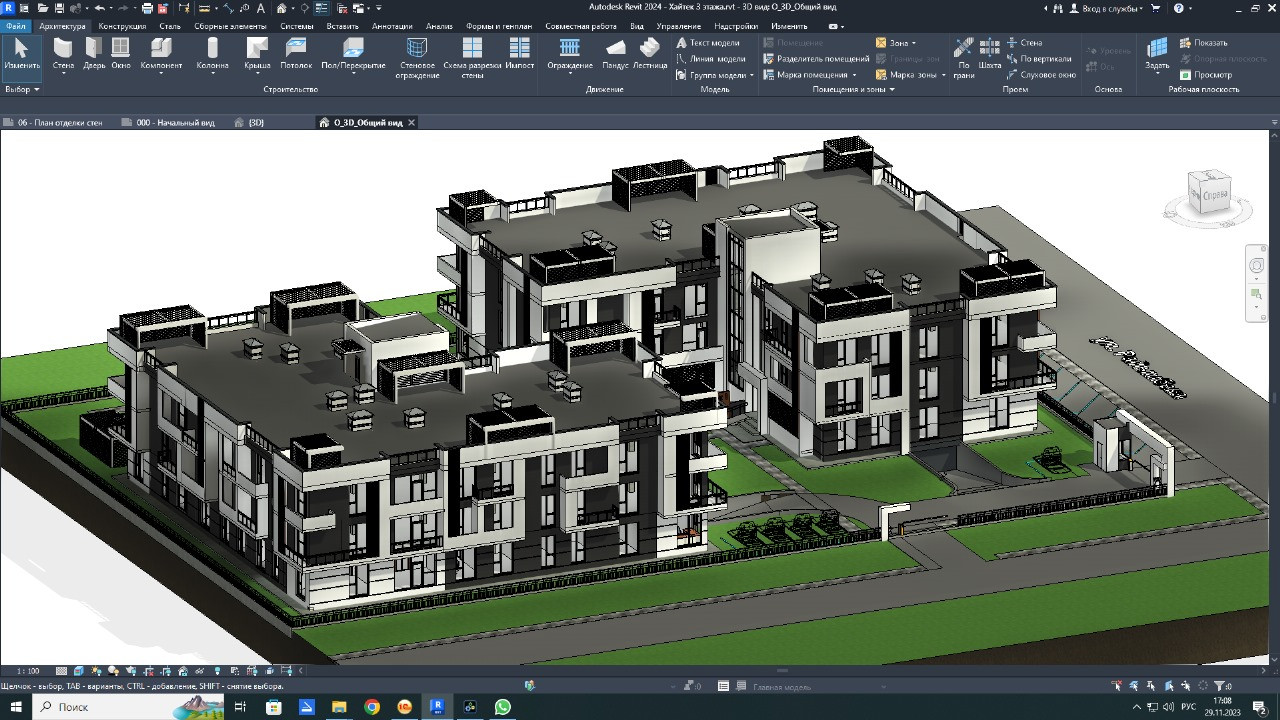The image size is (1280, 720).
Task: Pick the Колонна (Column) tool
Action: tap(212, 55)
